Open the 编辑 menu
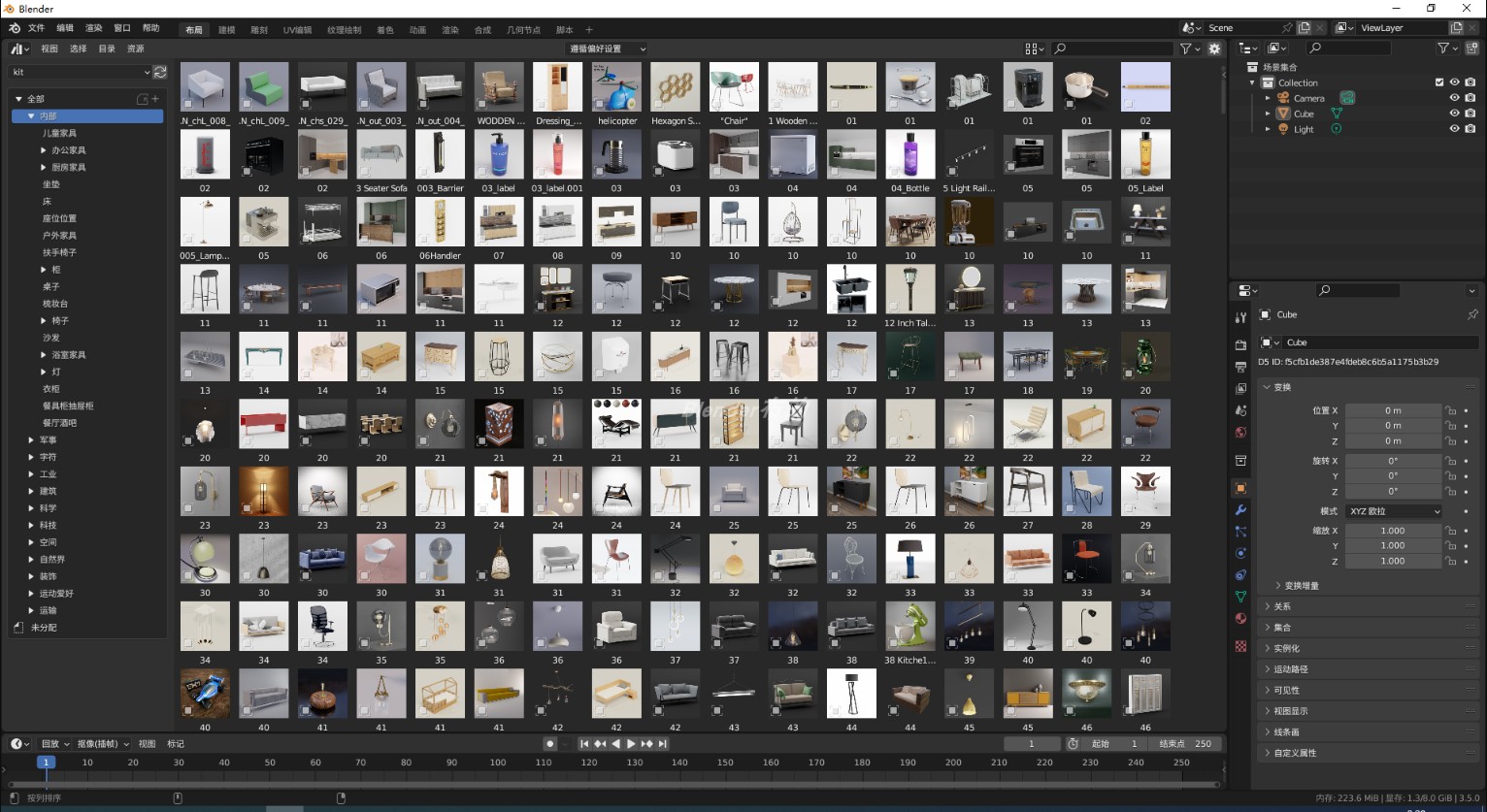Viewport: 1487px width, 812px height. tap(65, 28)
